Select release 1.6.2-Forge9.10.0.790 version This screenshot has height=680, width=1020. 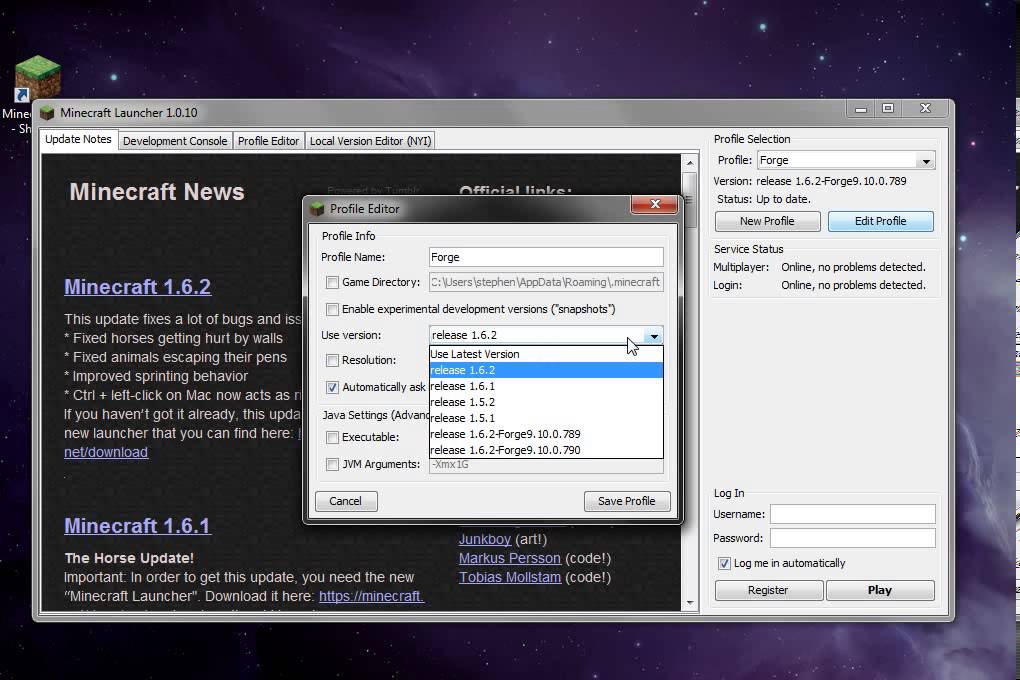(546, 450)
